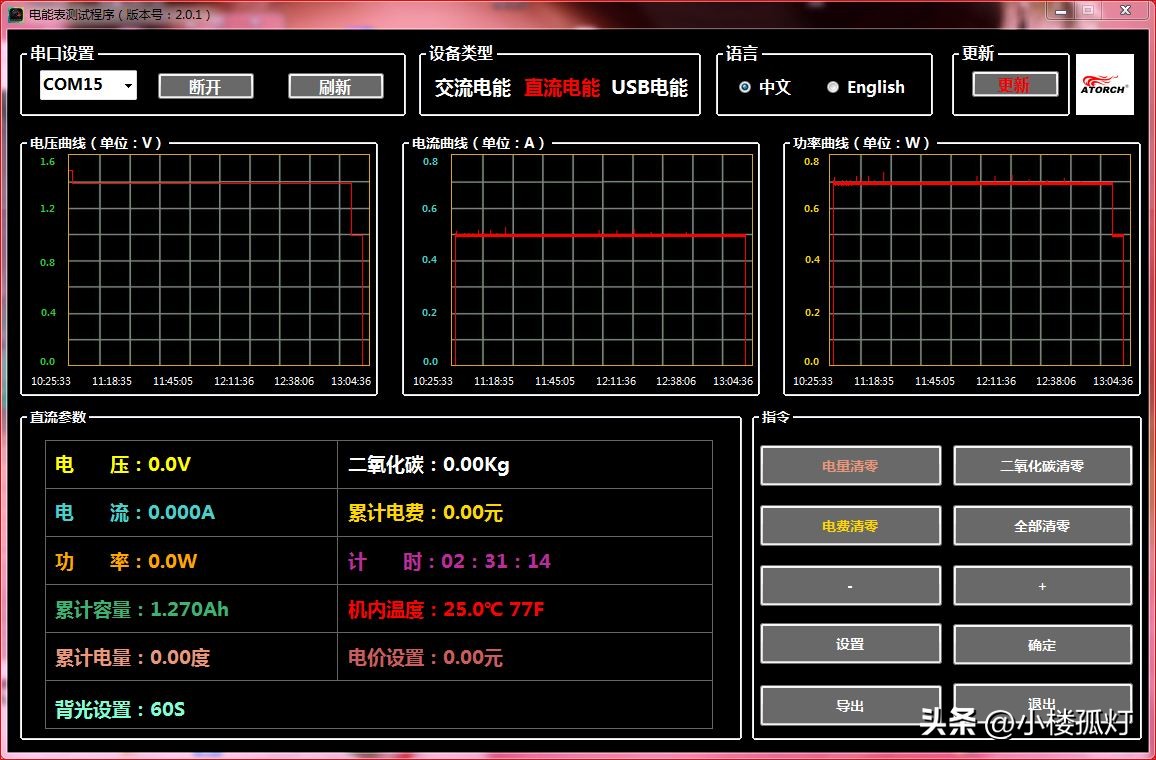Click the 背光设置：60S value
Image resolution: width=1156 pixels, height=760 pixels.
click(120, 709)
